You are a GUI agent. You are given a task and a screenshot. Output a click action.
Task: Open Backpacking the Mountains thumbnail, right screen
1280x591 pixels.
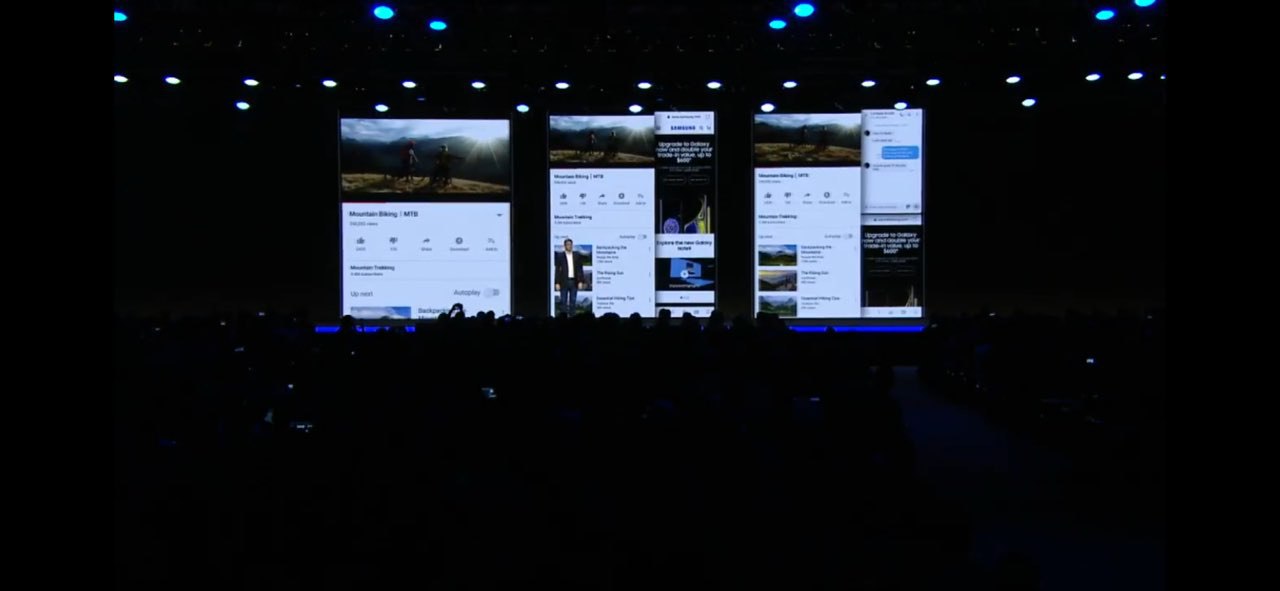pyautogui.click(x=777, y=255)
